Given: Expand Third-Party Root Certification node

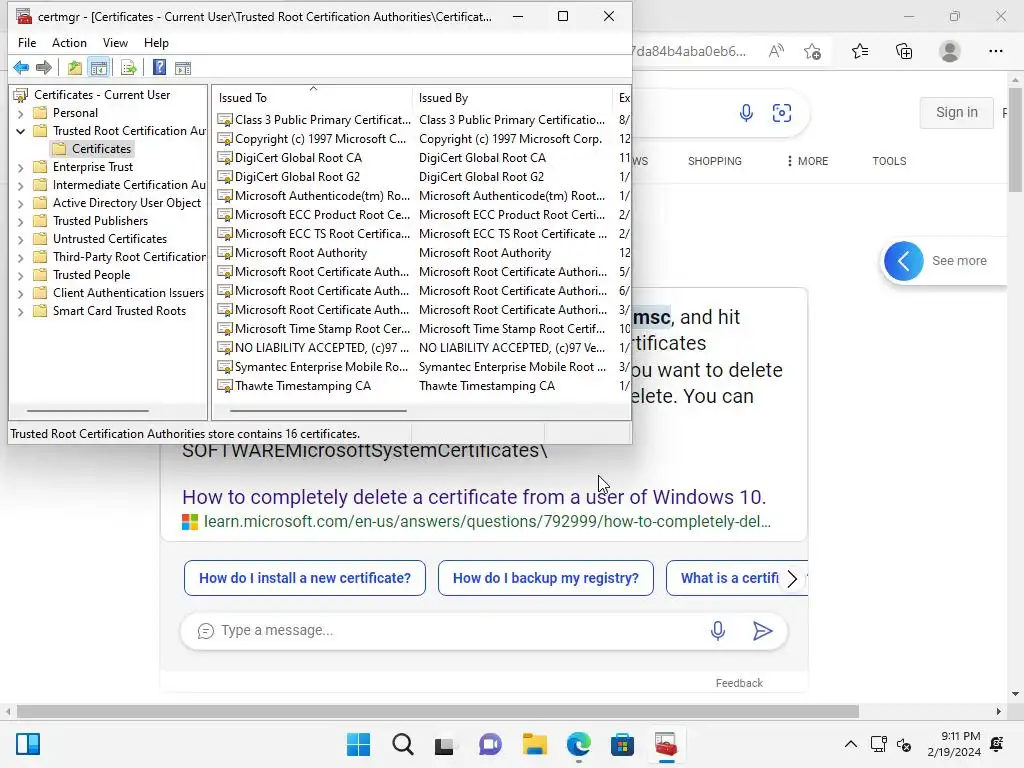Looking at the screenshot, I should tap(20, 257).
